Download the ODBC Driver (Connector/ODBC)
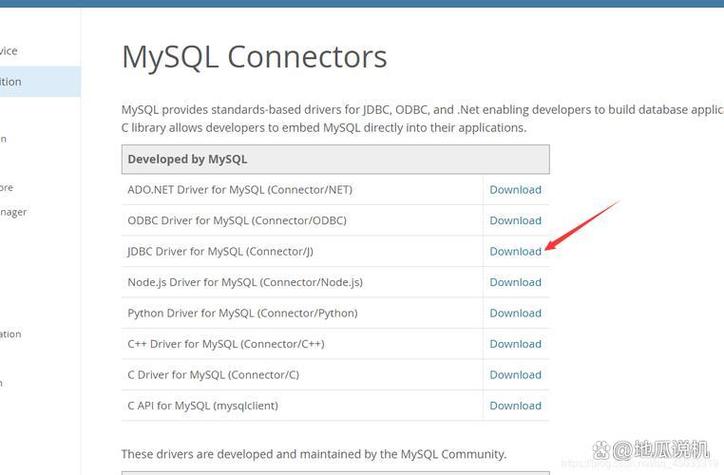 tap(515, 221)
